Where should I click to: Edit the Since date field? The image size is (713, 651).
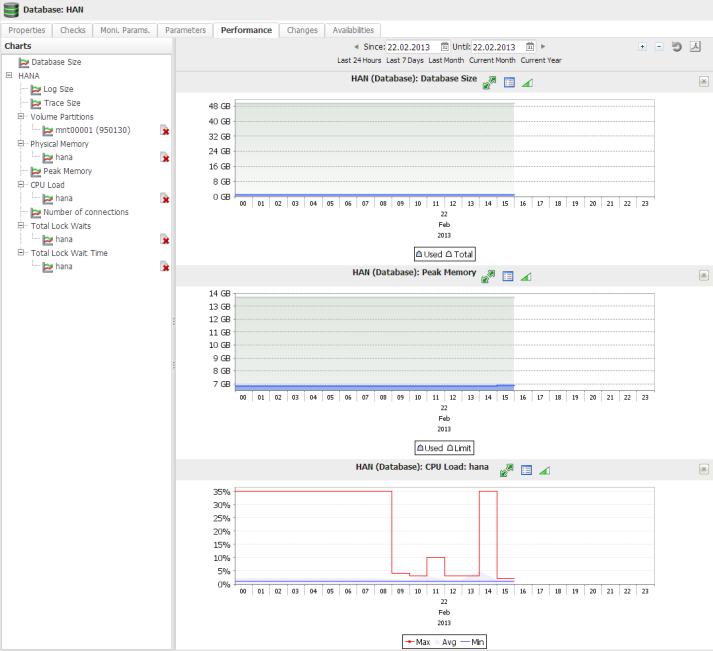[412, 47]
